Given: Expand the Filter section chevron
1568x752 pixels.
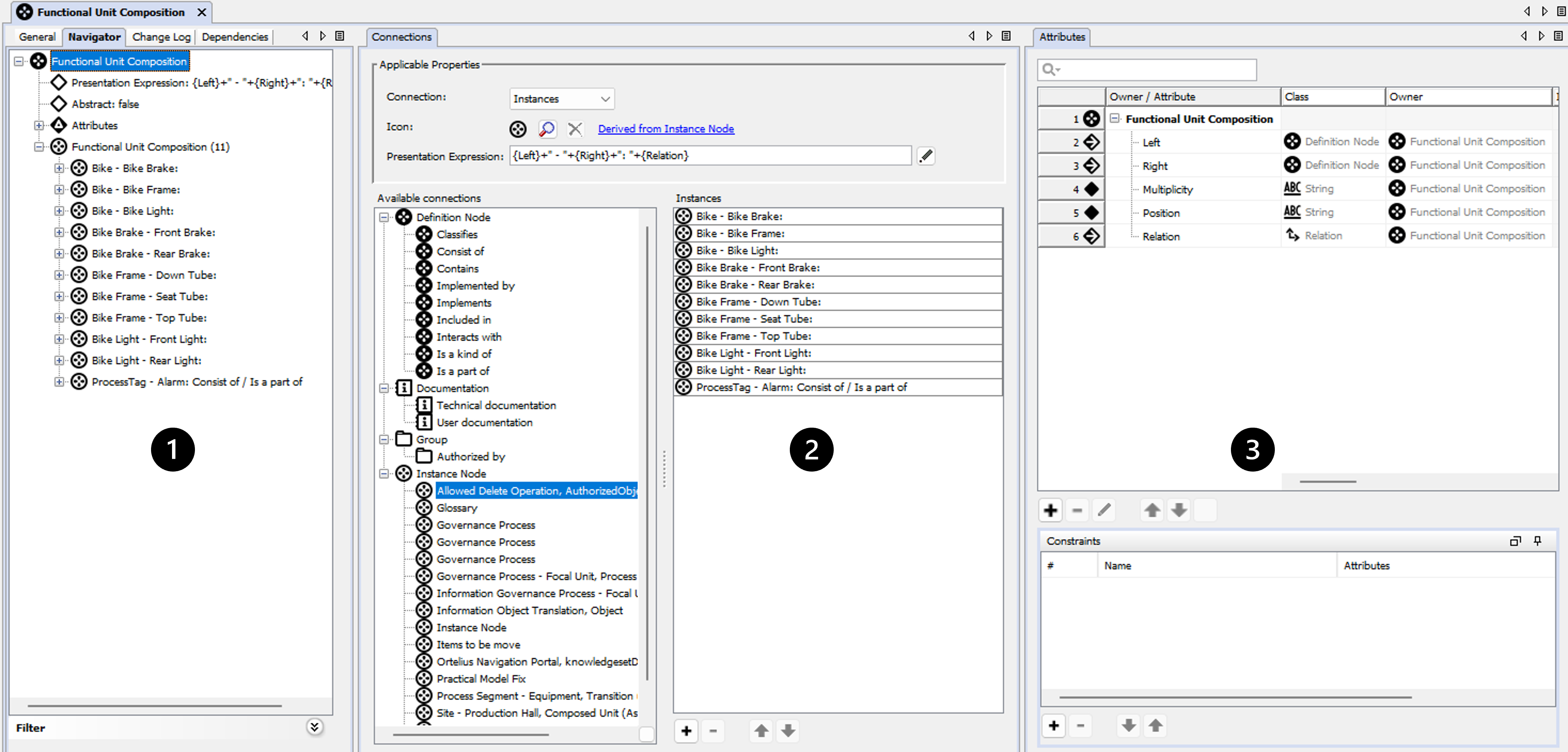Looking at the screenshot, I should (314, 726).
